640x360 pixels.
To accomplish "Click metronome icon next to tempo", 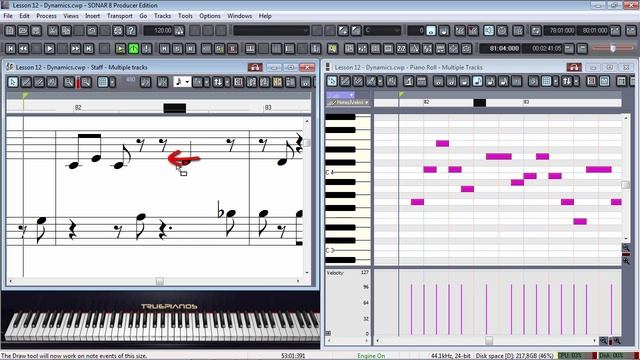I will [x=179, y=31].
